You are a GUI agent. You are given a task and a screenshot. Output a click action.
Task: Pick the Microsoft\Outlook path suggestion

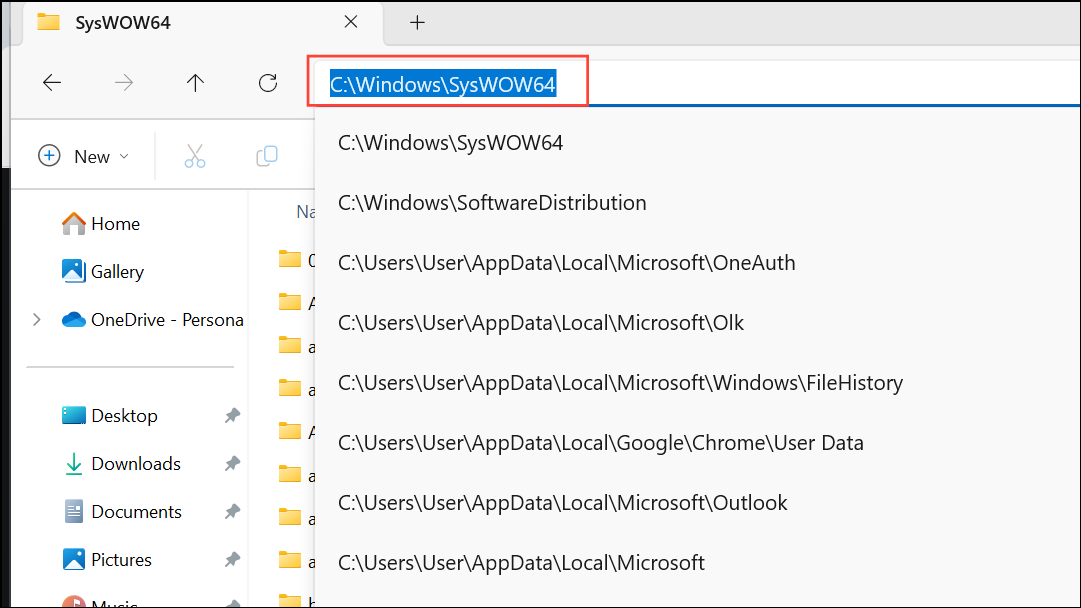[x=563, y=503]
